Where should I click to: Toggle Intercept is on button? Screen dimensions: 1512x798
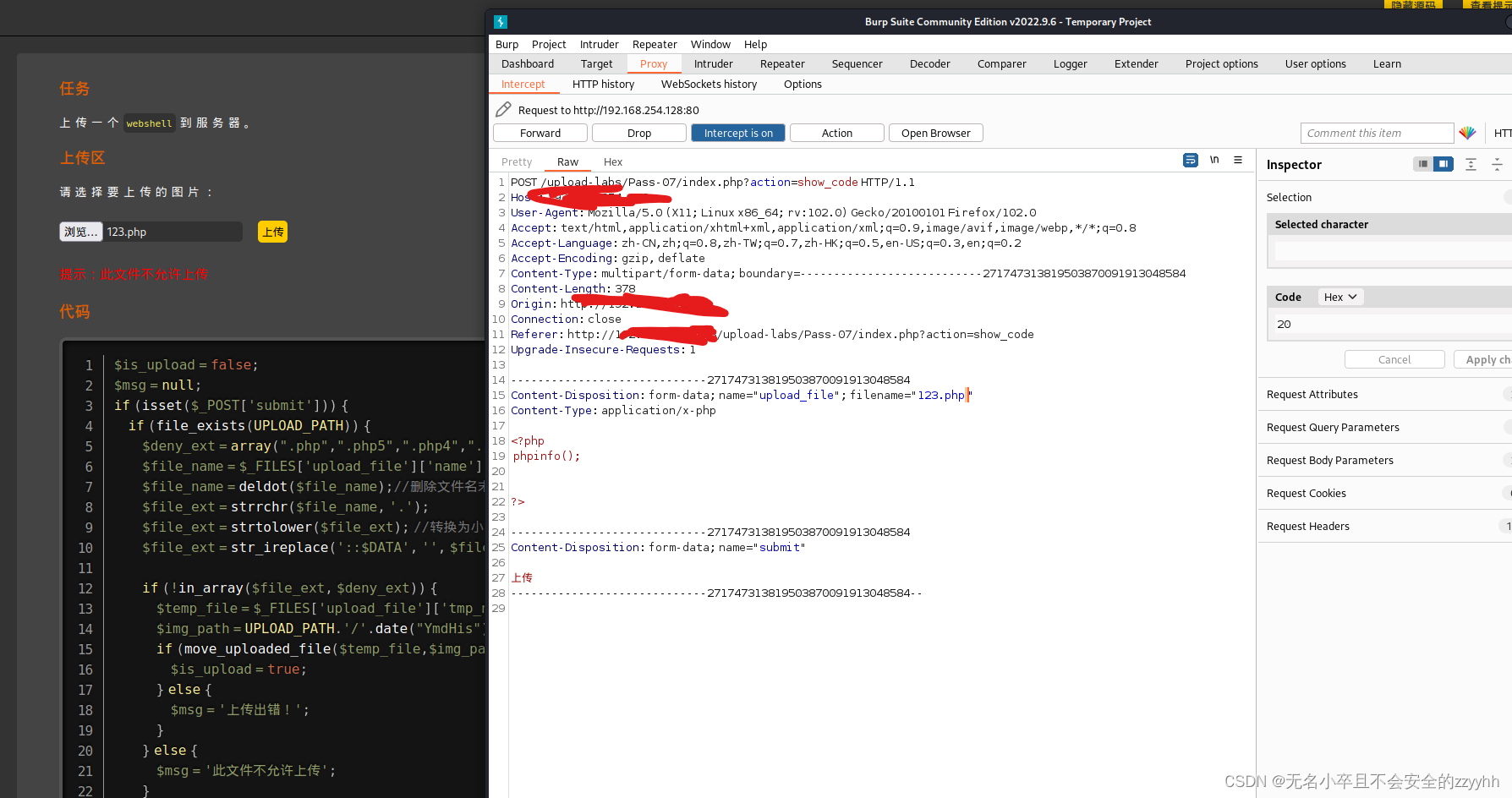tap(738, 133)
